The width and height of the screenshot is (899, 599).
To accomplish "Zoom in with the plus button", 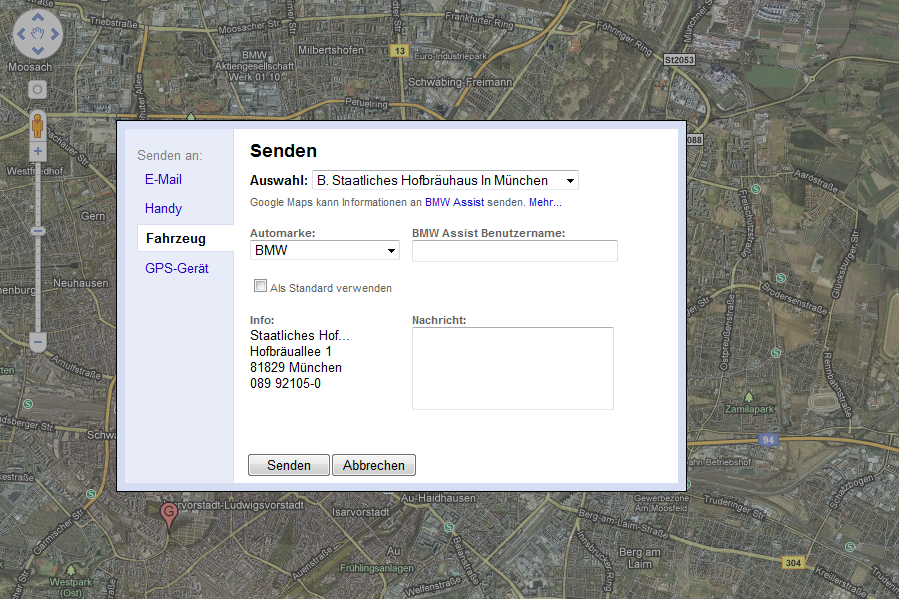I will (x=38, y=151).
